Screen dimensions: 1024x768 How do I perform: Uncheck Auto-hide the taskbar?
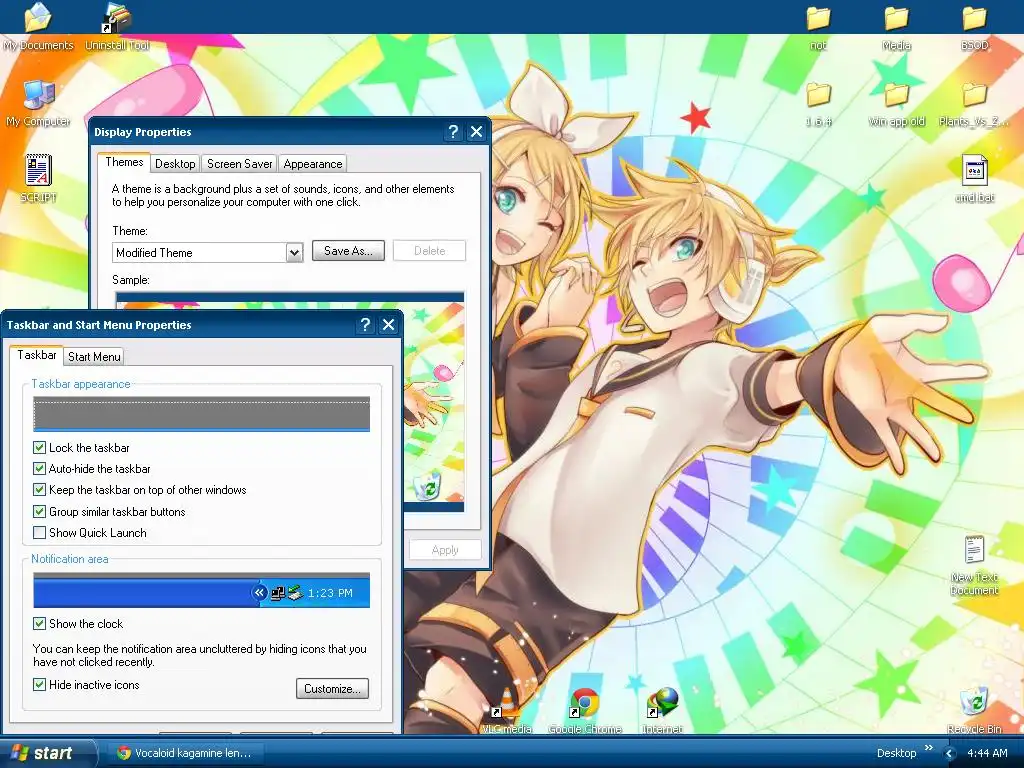(x=39, y=468)
